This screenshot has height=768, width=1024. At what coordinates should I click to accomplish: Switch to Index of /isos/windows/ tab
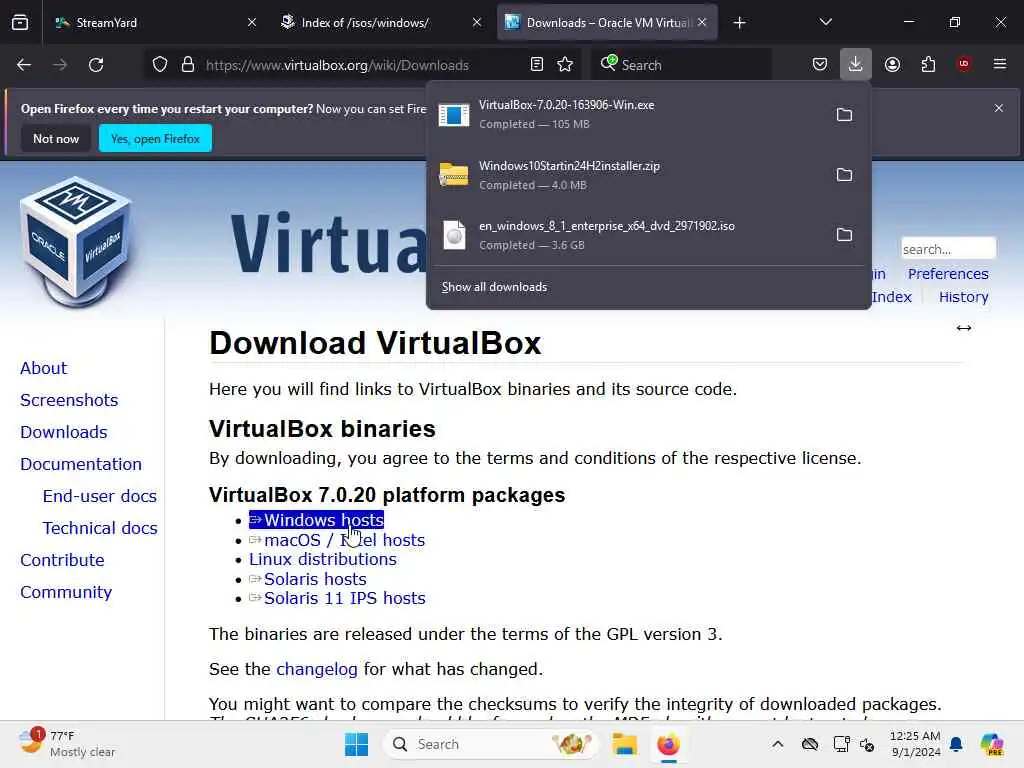click(x=380, y=22)
